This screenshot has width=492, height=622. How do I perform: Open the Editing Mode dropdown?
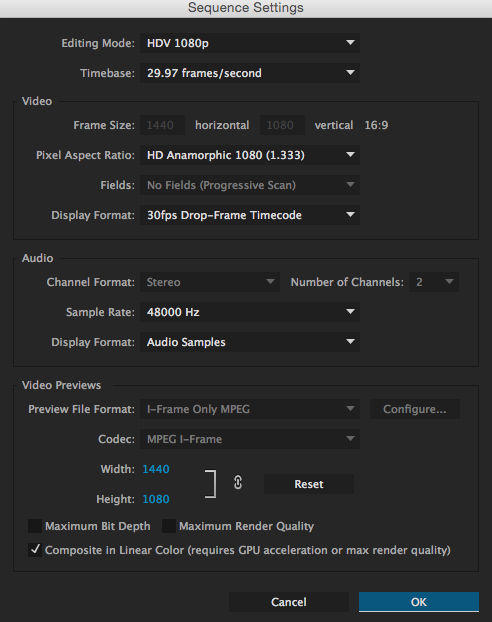tap(250, 43)
